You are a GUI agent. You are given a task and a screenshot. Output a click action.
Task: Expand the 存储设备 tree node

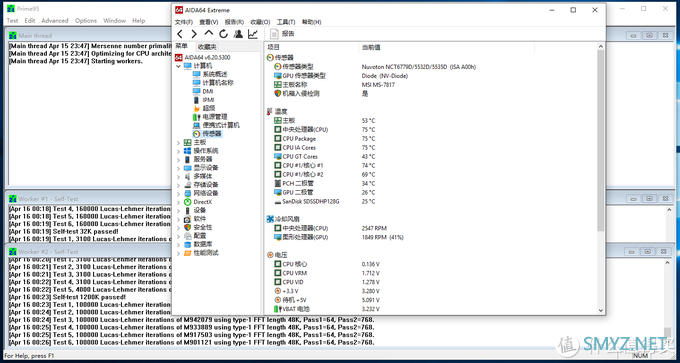(x=178, y=185)
